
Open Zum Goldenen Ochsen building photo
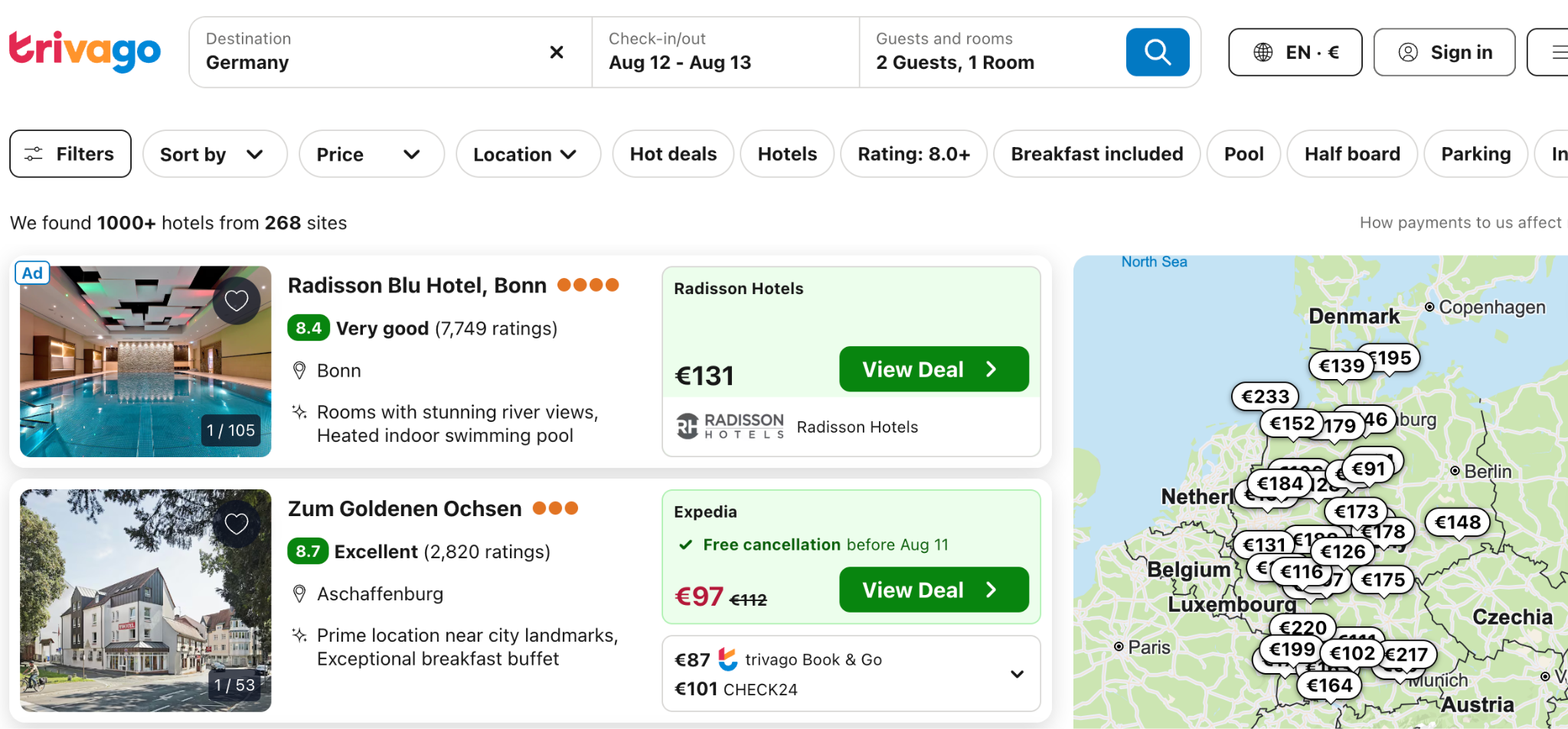(x=145, y=600)
